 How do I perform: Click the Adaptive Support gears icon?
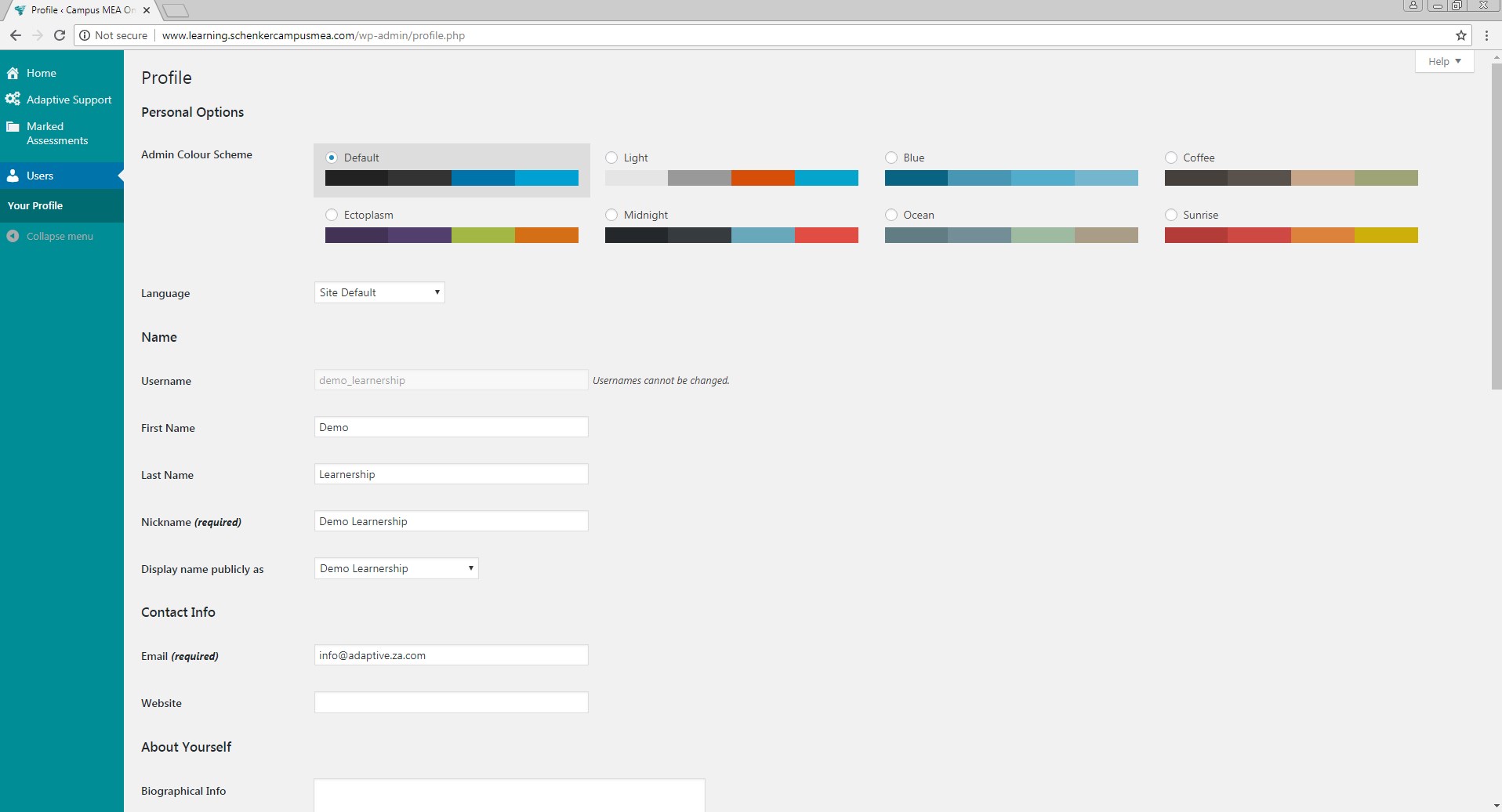click(x=13, y=100)
